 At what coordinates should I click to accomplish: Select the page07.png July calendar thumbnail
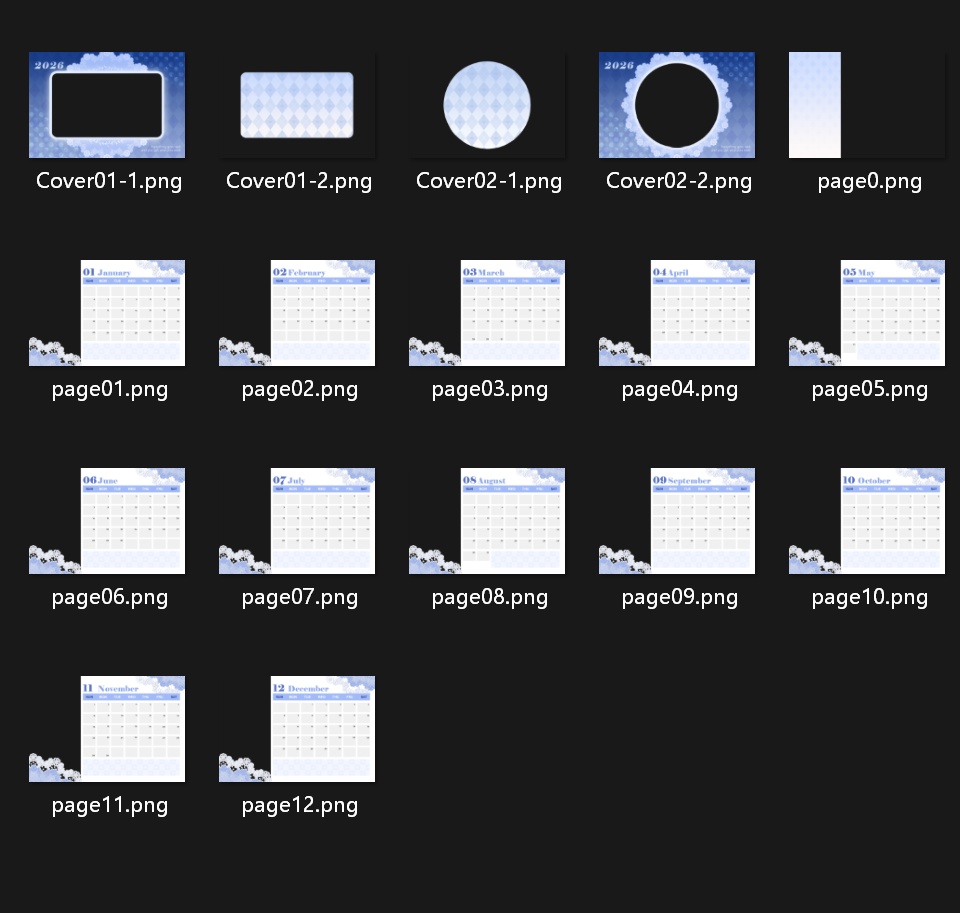coord(297,521)
